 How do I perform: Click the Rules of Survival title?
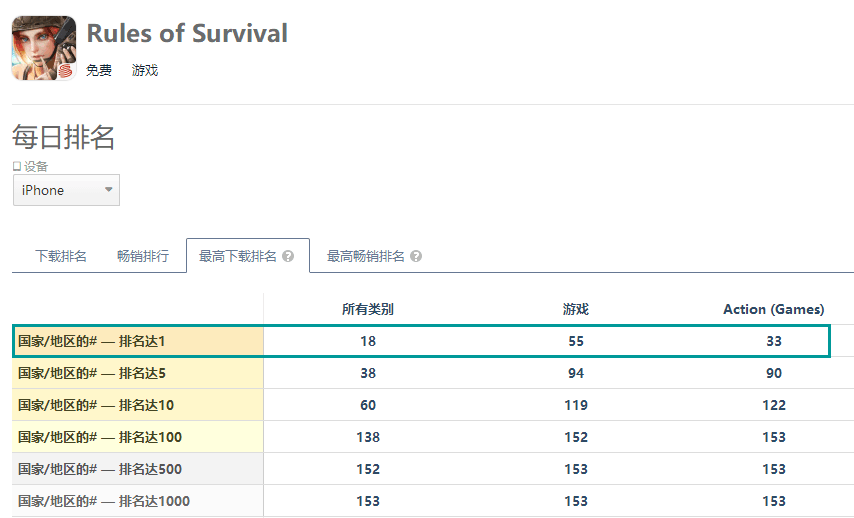(187, 33)
